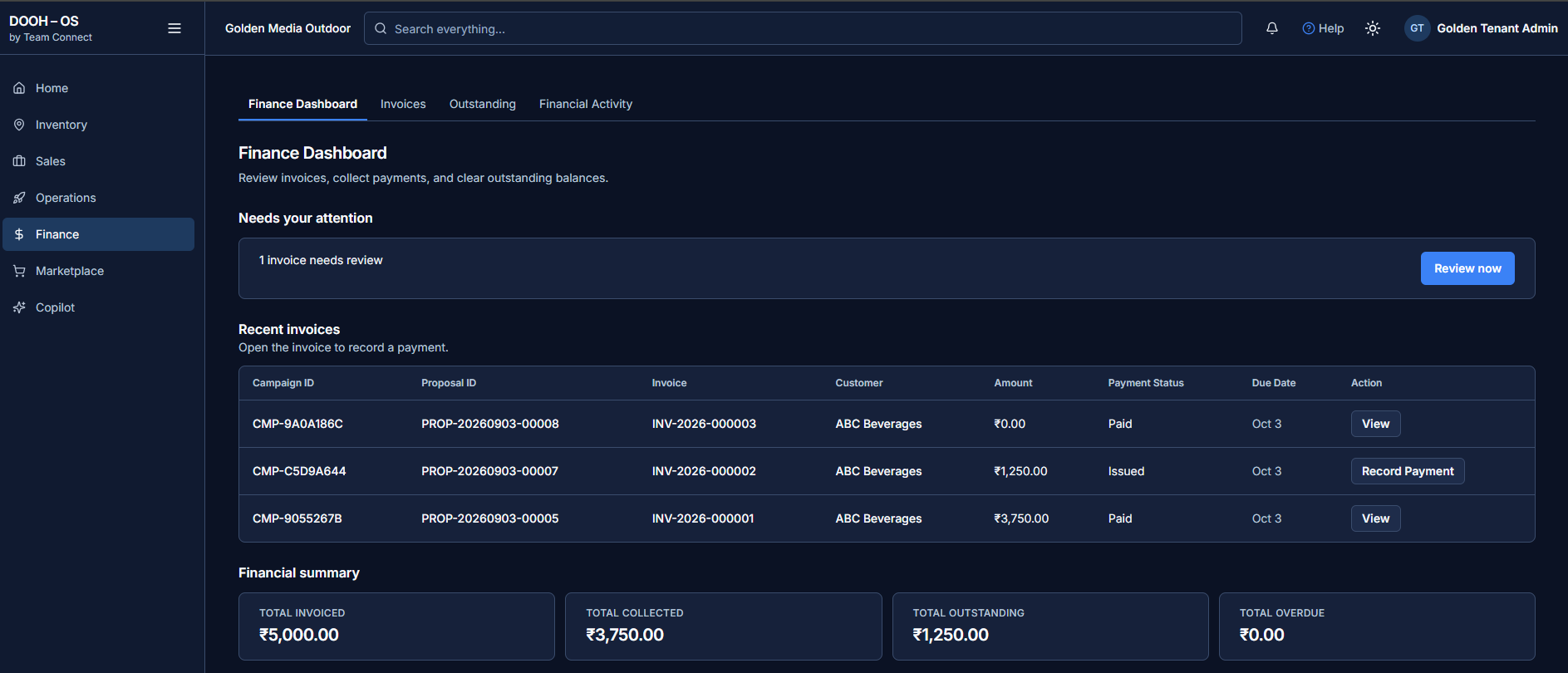This screenshot has height=673, width=1568.
Task: Click the Marketplace shopping cart icon
Action: click(19, 271)
